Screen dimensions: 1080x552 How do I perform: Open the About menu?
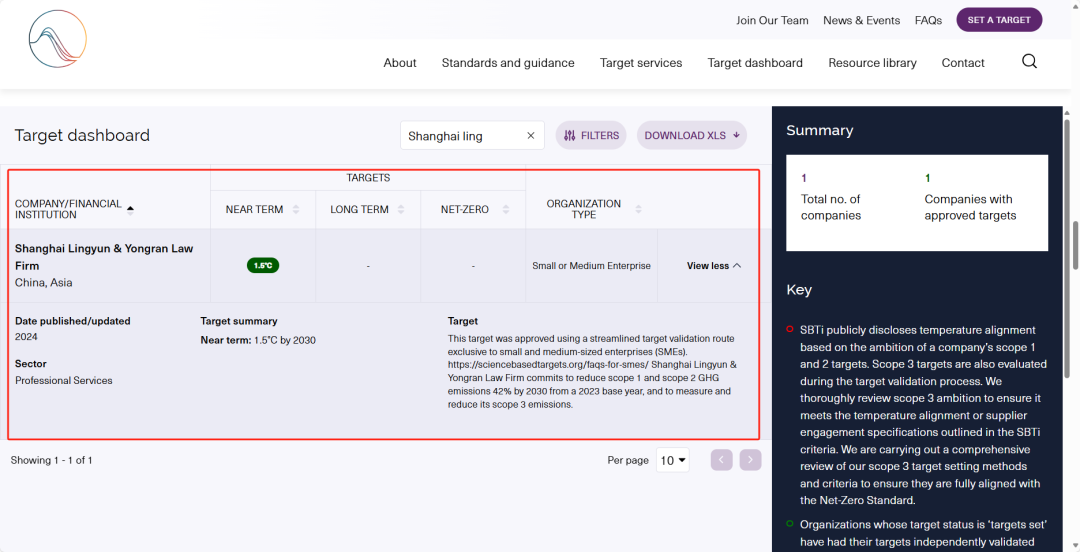[x=399, y=63]
